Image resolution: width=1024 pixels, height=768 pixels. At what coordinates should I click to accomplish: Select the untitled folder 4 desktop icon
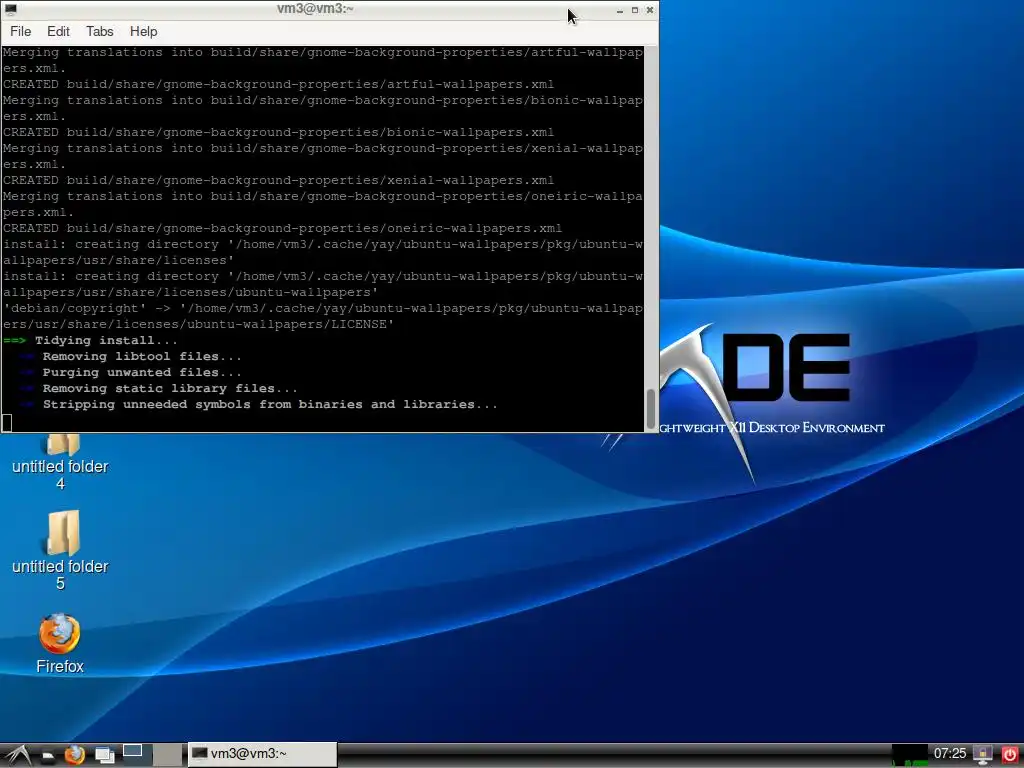[60, 462]
